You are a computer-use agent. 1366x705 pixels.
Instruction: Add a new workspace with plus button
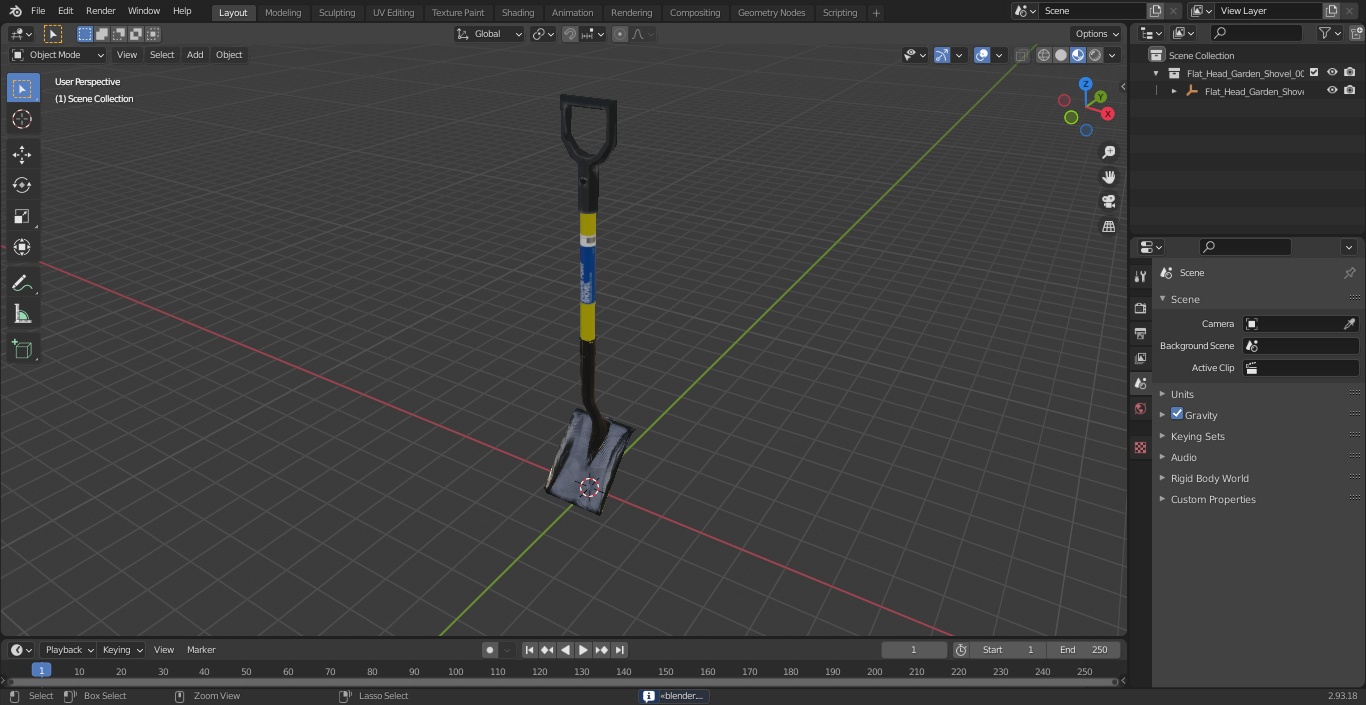[x=876, y=13]
